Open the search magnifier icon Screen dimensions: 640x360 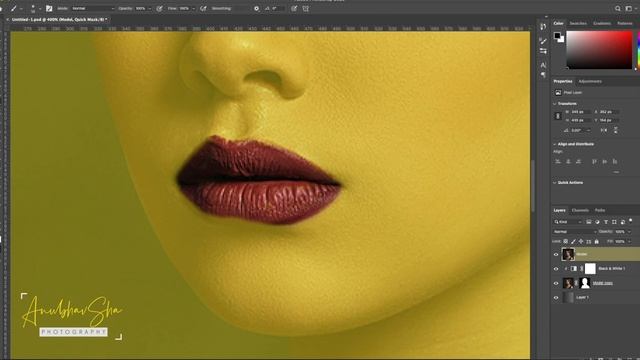pyautogui.click(x=618, y=9)
